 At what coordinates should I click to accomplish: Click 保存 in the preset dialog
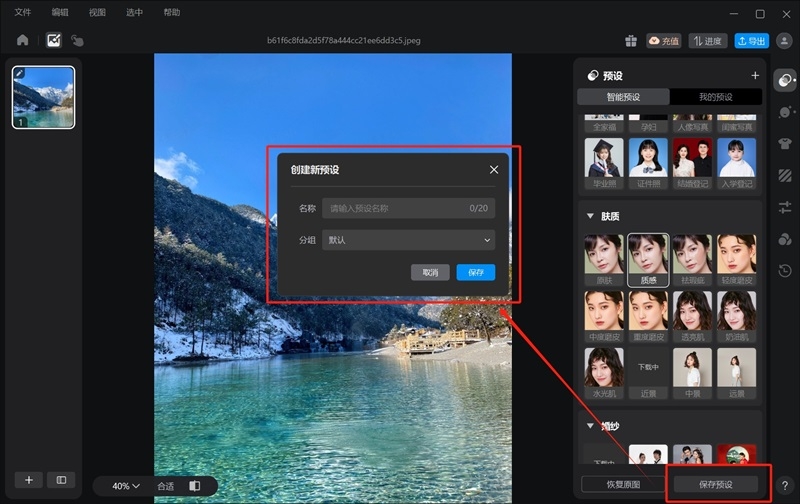476,272
